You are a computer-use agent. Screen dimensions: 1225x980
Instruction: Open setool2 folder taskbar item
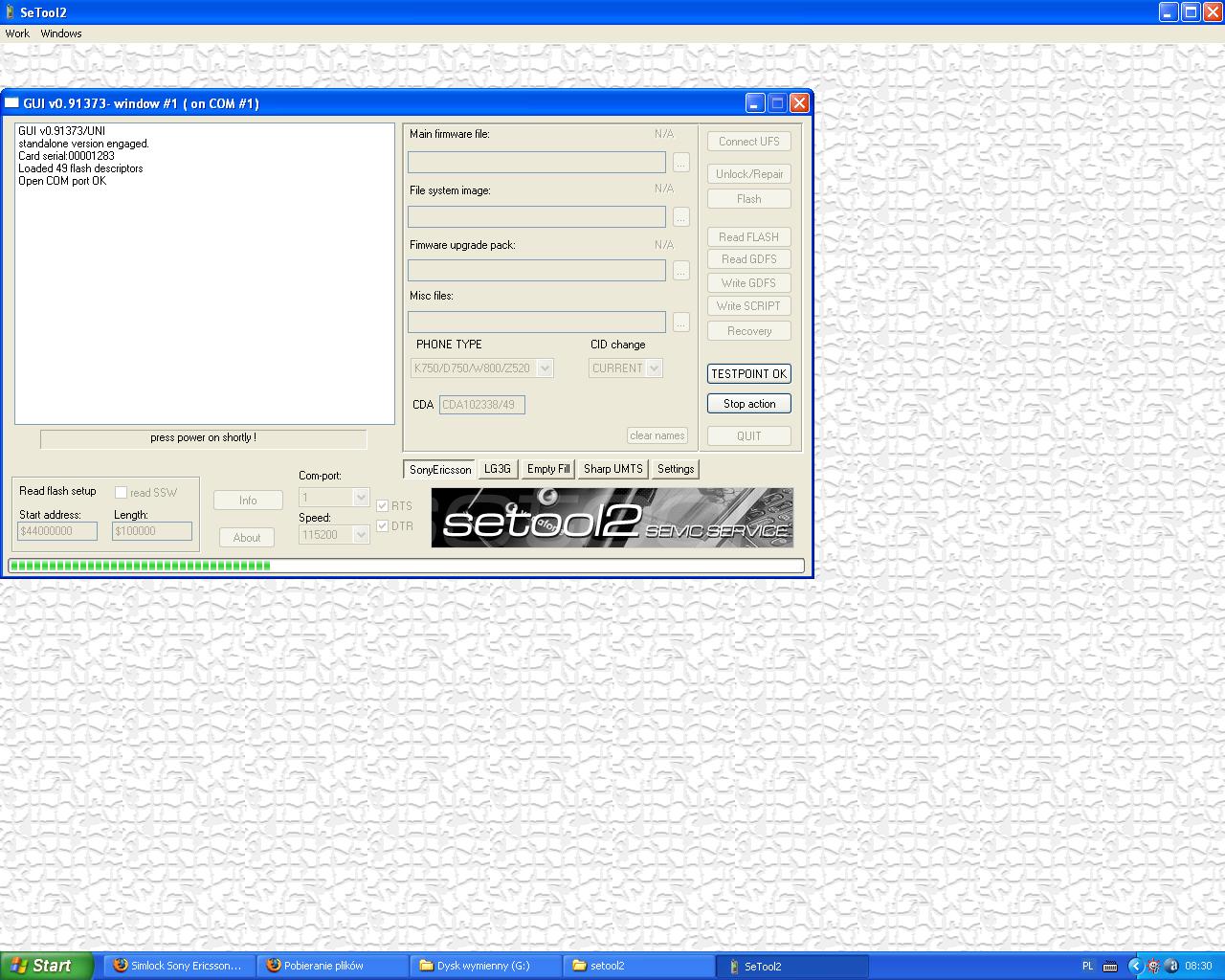tap(638, 966)
